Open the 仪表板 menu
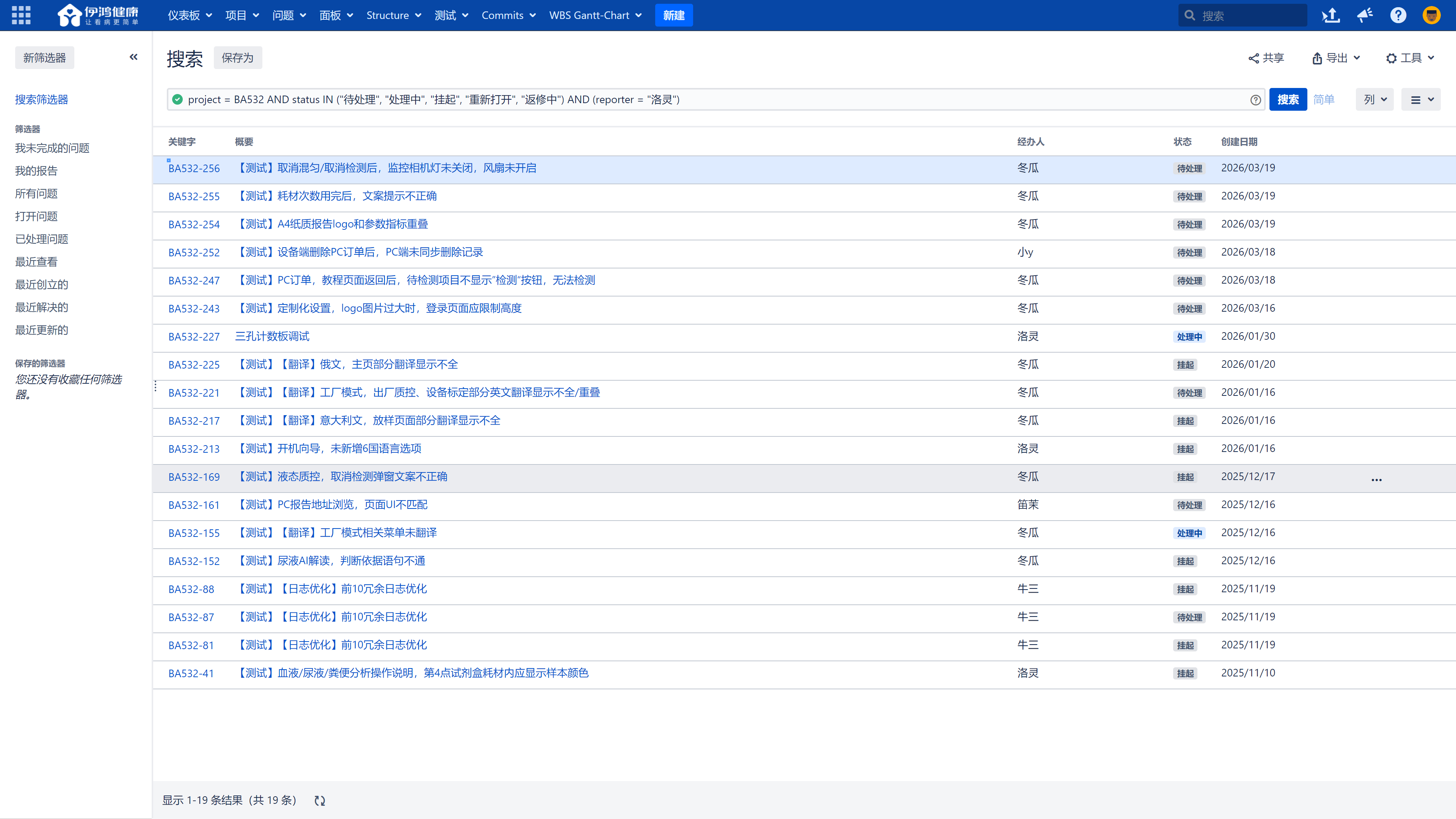Image resolution: width=1456 pixels, height=819 pixels. (189, 15)
